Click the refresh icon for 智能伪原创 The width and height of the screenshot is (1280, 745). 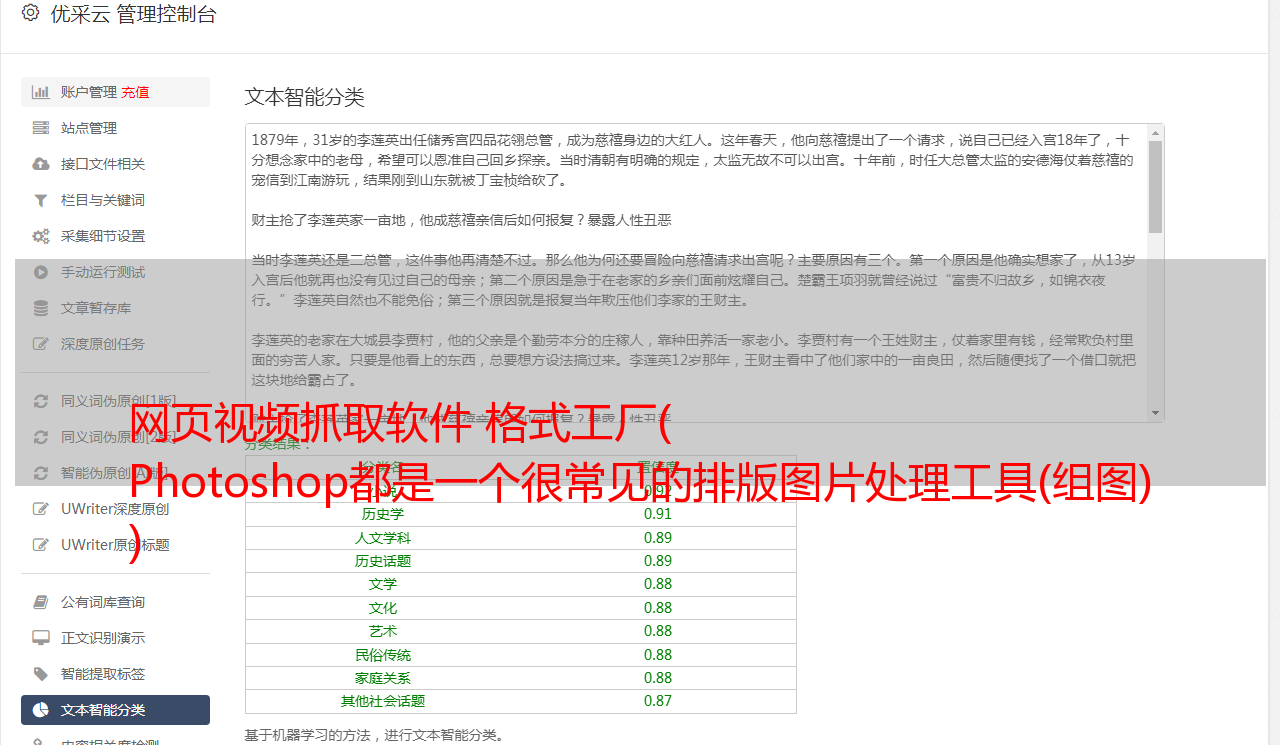pos(41,473)
